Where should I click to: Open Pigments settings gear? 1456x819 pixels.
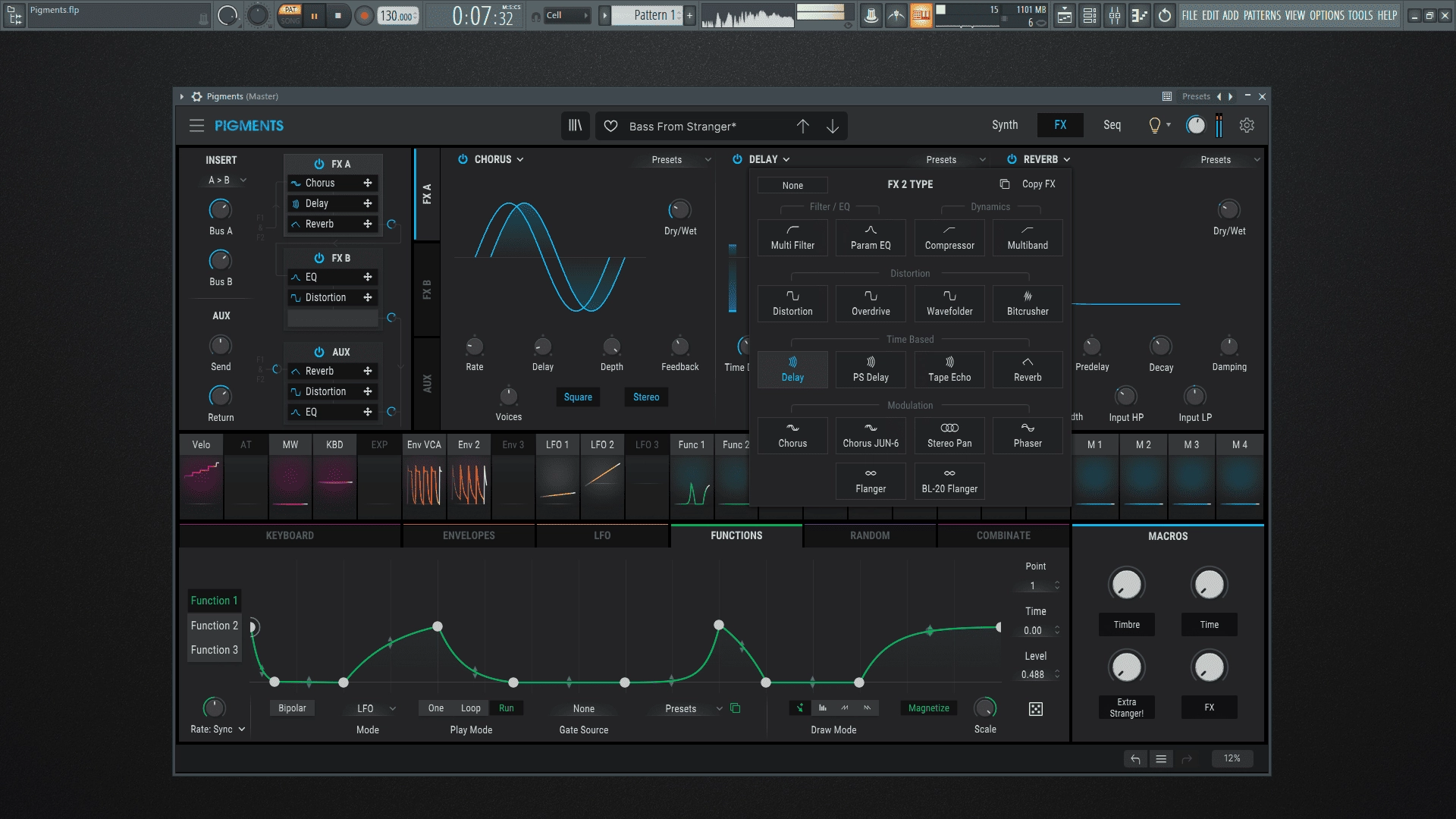(1247, 126)
